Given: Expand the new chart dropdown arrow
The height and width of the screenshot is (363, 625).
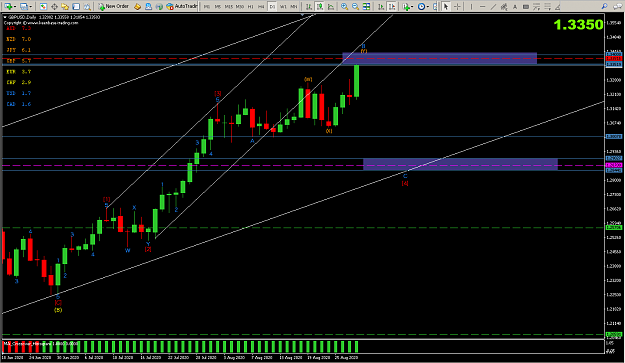Looking at the screenshot, I should pyautogui.click(x=15, y=6).
